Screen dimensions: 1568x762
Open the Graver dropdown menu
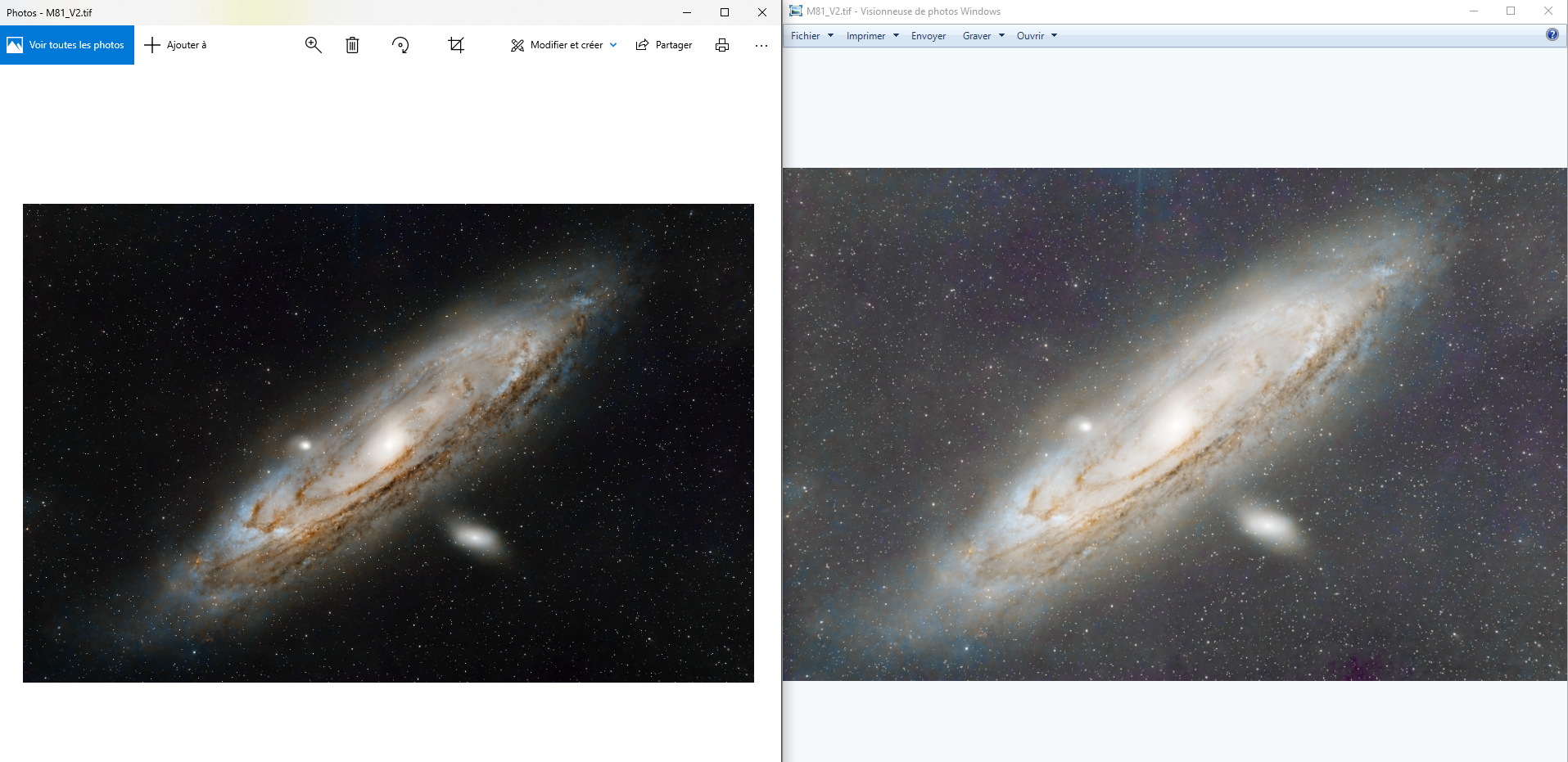pyautogui.click(x=983, y=36)
